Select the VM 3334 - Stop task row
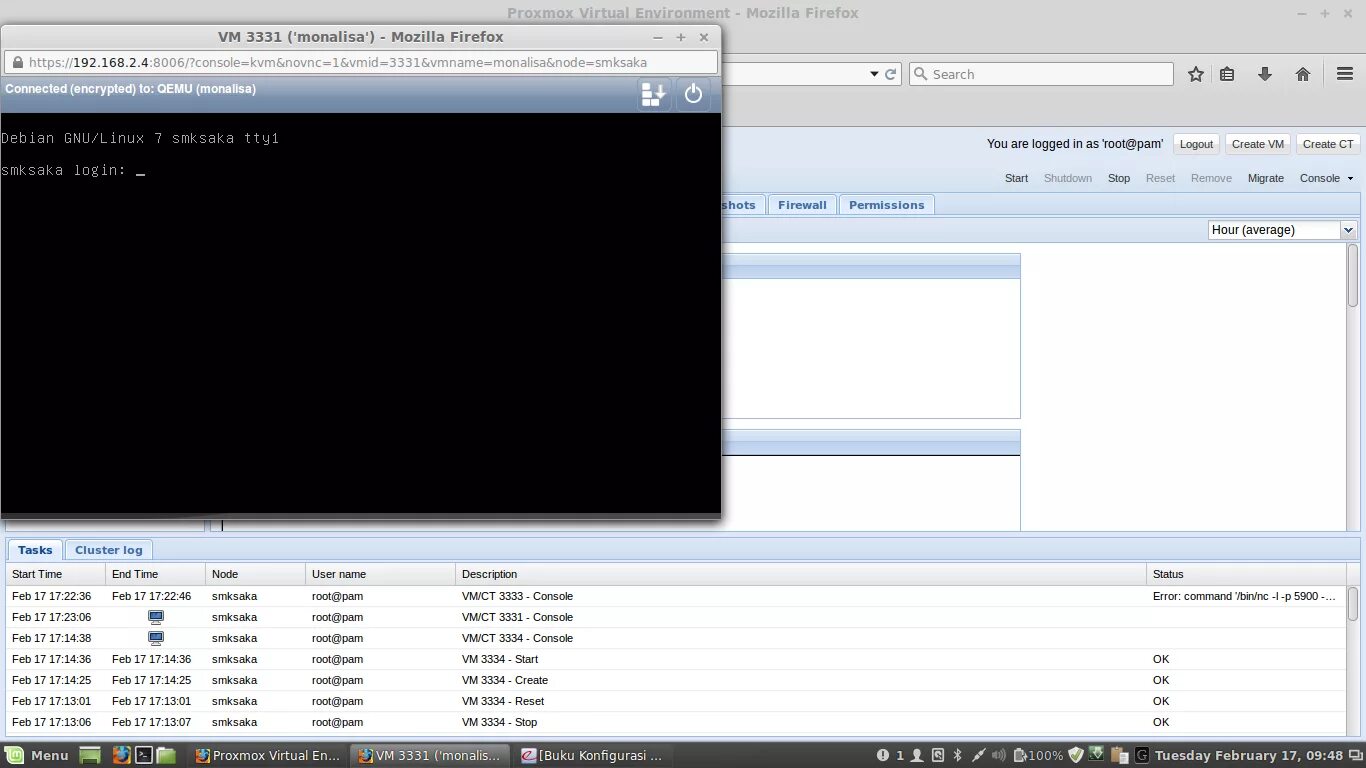Image resolution: width=1366 pixels, height=768 pixels. point(676,722)
